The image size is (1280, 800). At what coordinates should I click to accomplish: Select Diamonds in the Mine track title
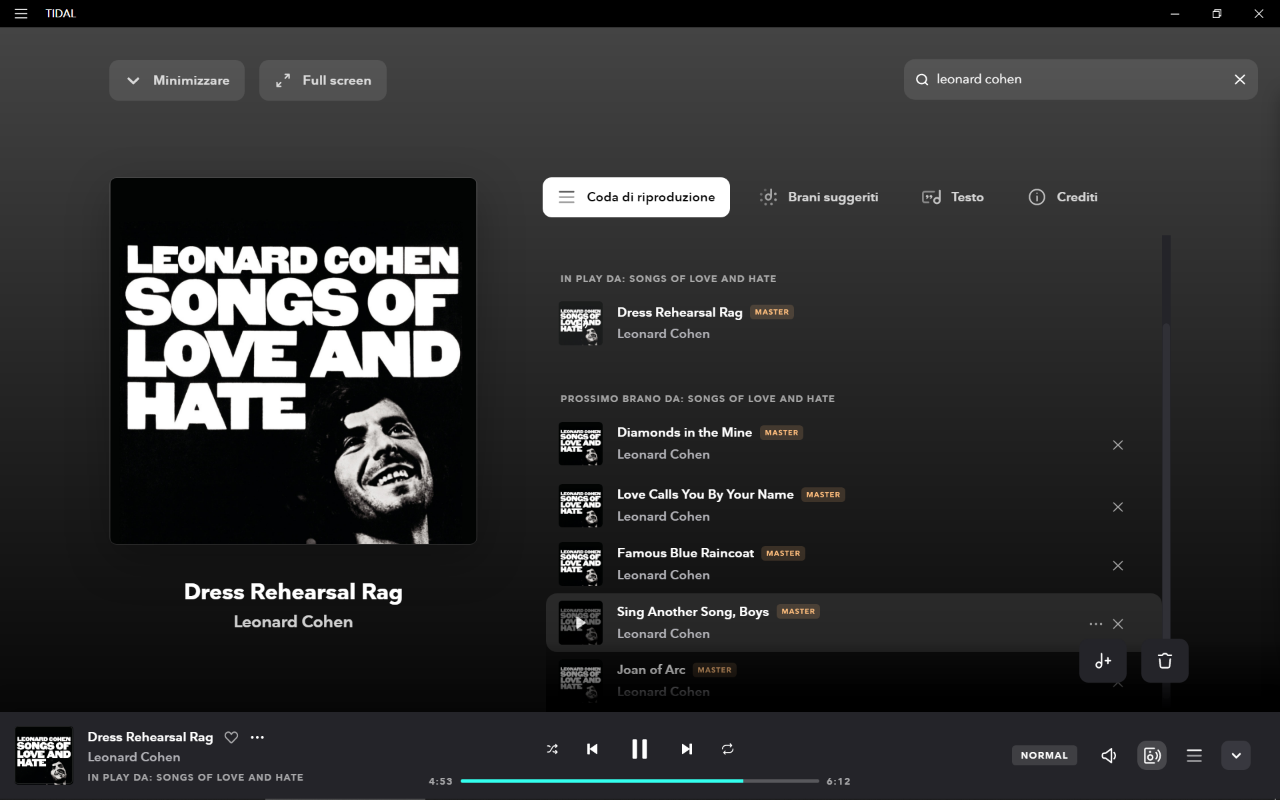click(684, 432)
